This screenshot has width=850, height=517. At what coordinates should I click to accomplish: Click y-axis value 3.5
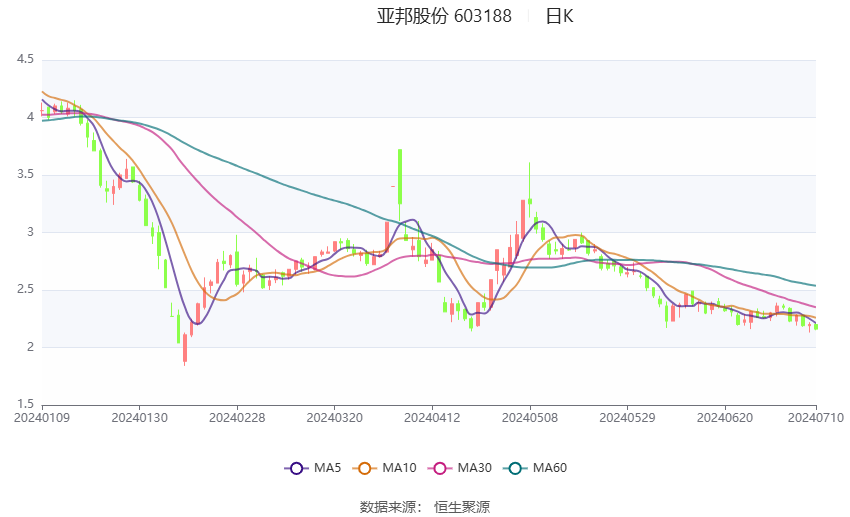pos(25,175)
